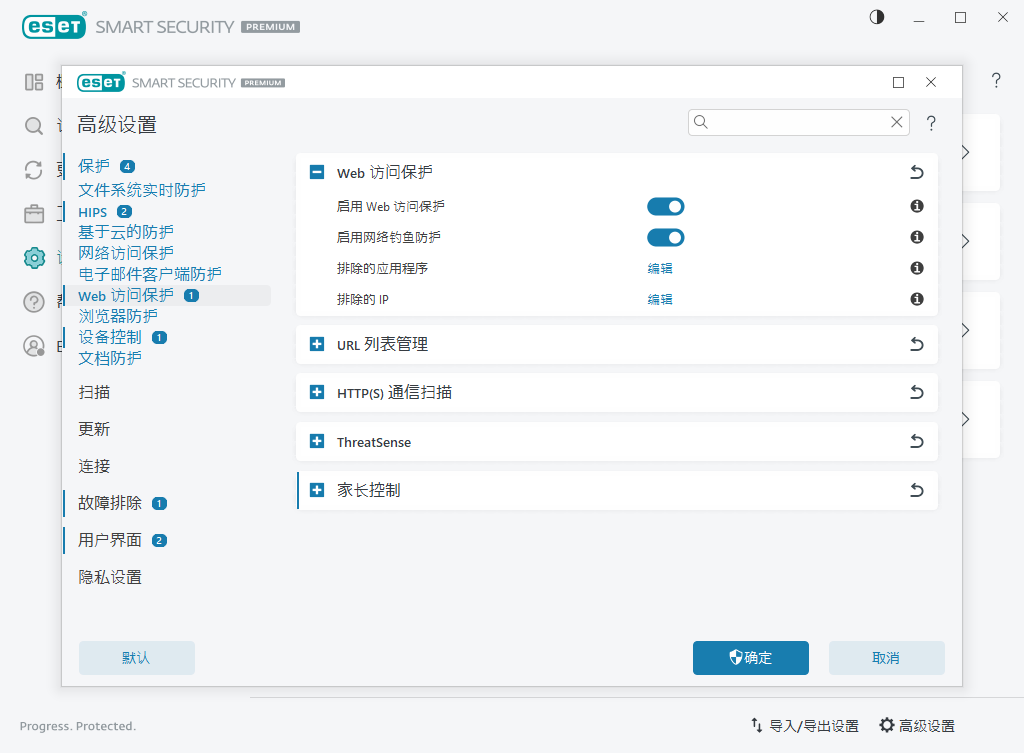Click the info icon beside 启用网络钓鱼防护
Image resolution: width=1024 pixels, height=753 pixels.
click(x=916, y=237)
